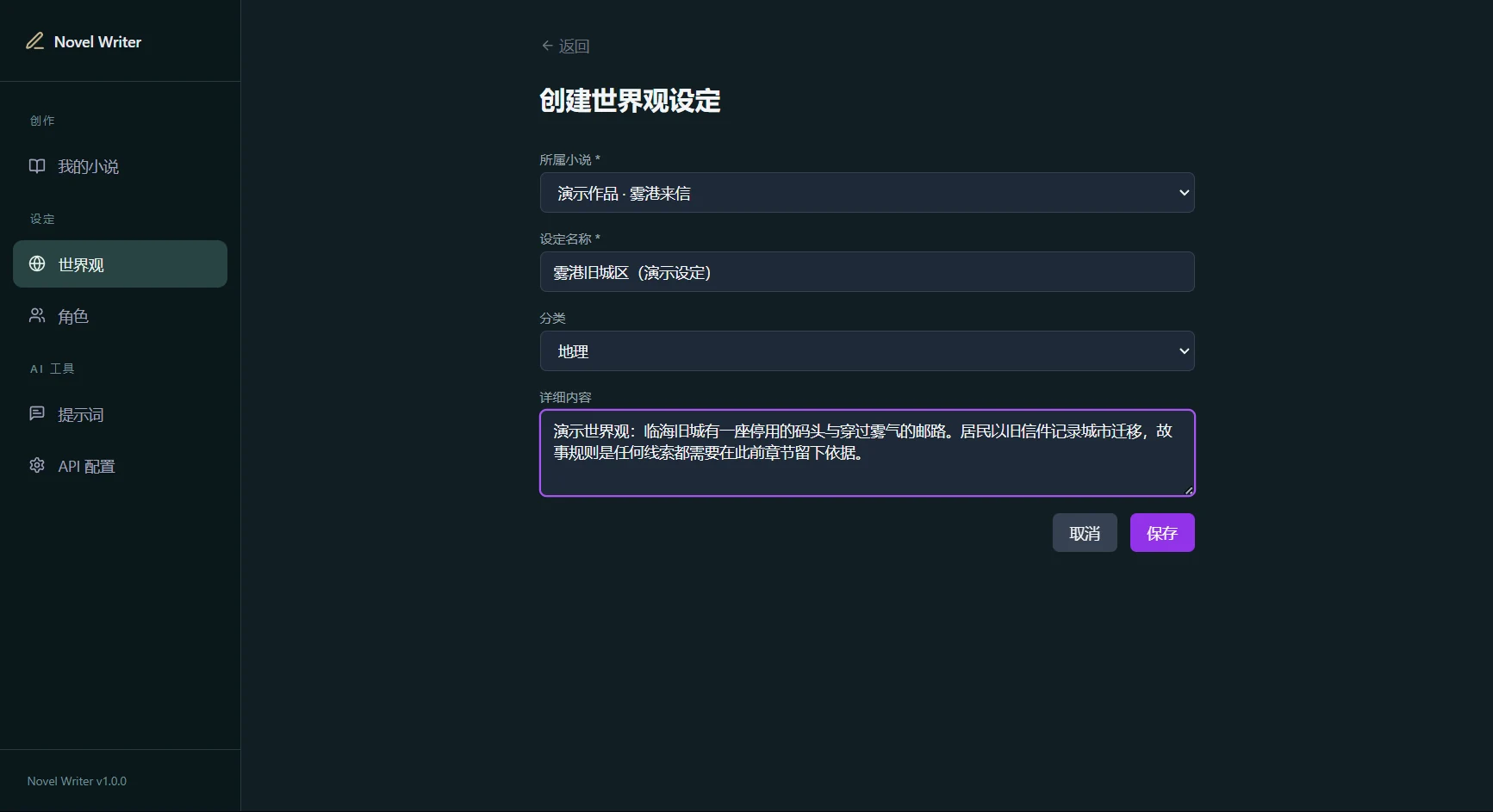1493x812 pixels.
Task: Click the 分类 field label
Action: tap(552, 318)
